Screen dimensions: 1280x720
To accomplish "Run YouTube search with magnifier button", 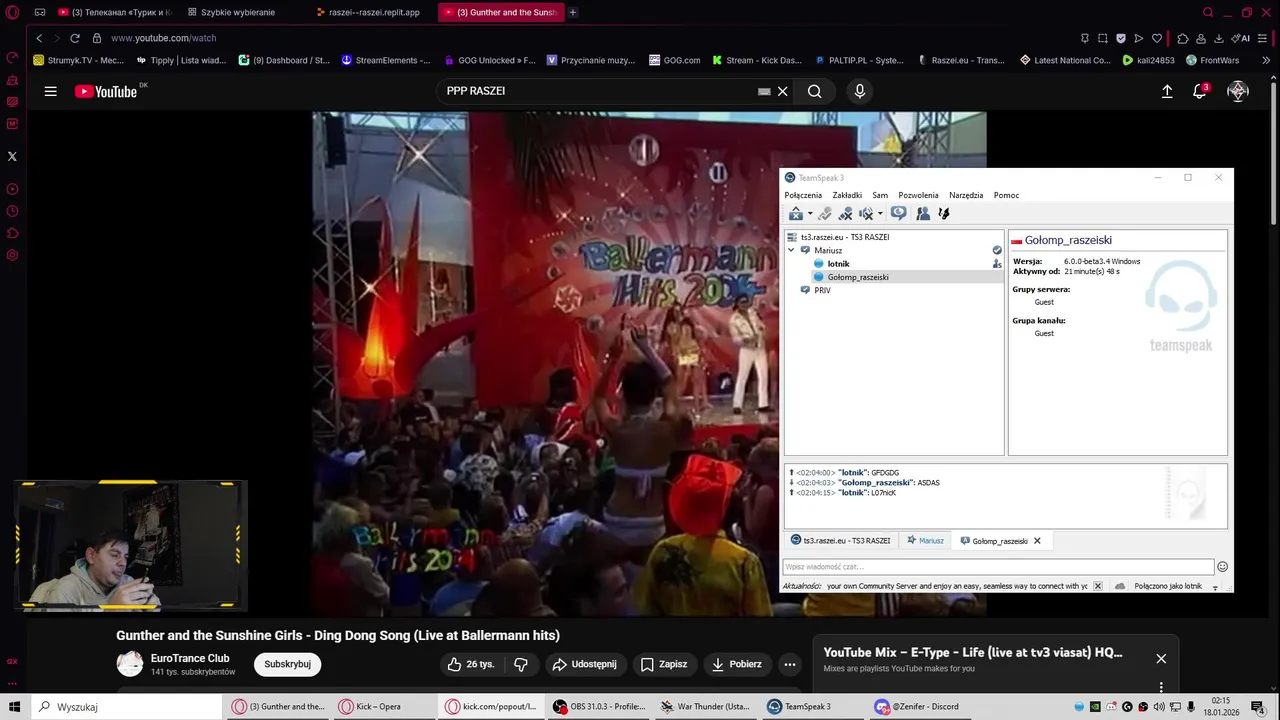I will click(815, 91).
